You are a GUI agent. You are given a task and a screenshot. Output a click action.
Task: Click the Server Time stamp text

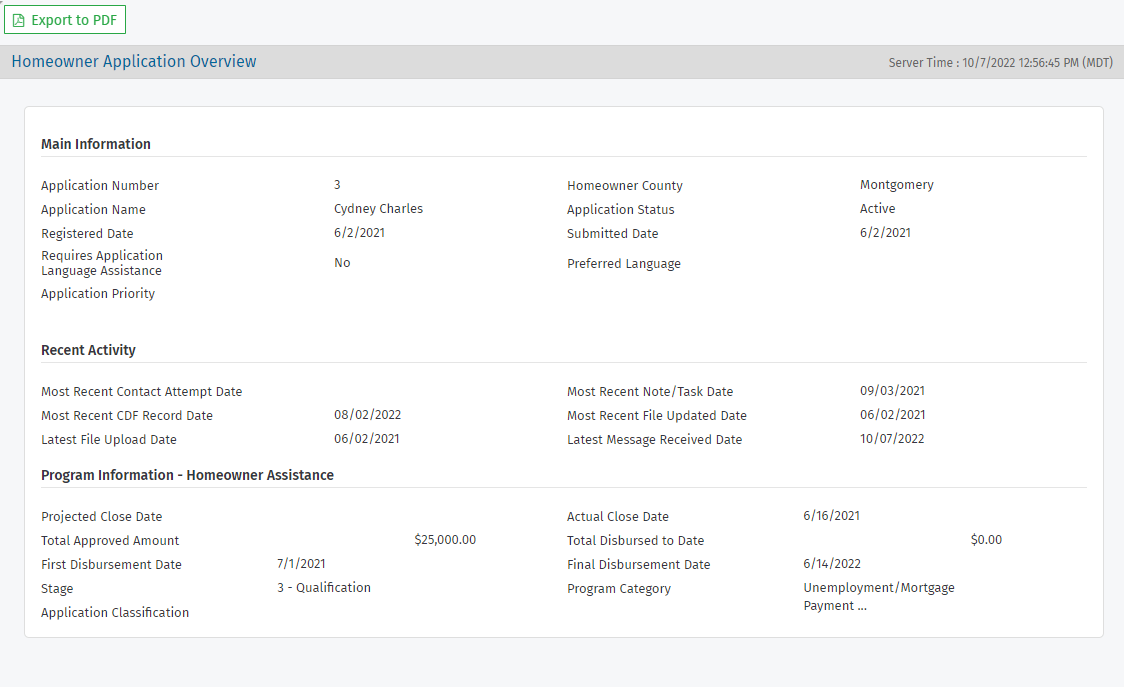pyautogui.click(x=1001, y=62)
